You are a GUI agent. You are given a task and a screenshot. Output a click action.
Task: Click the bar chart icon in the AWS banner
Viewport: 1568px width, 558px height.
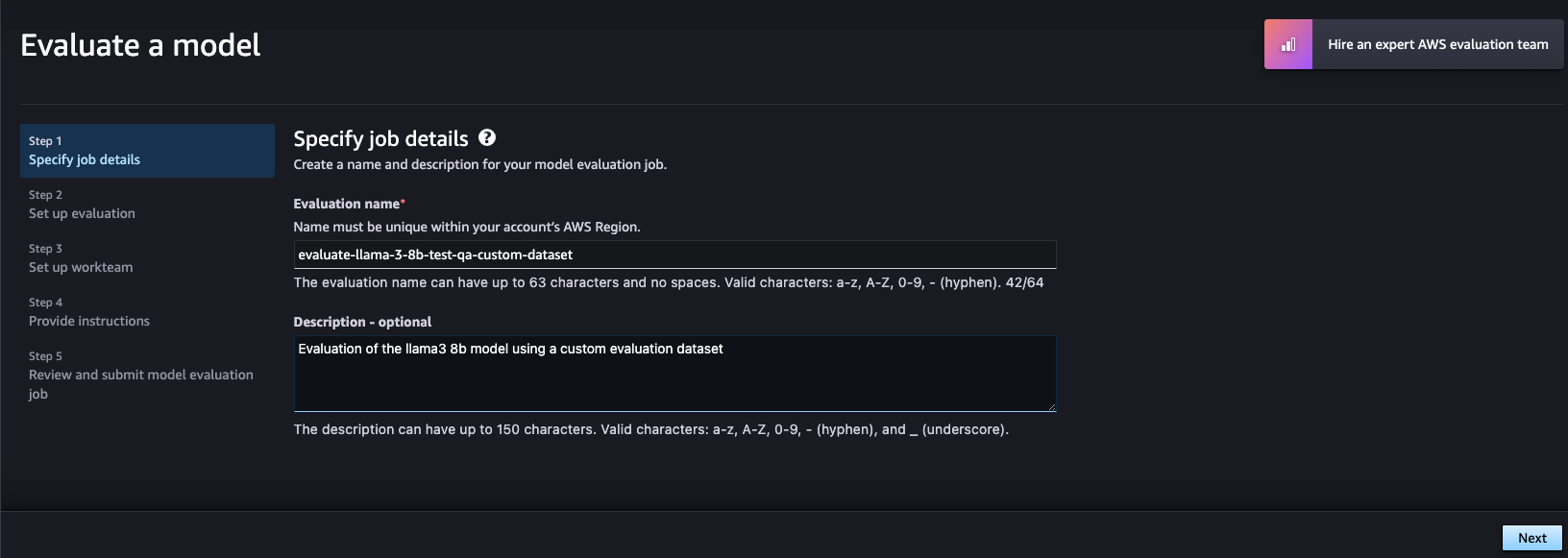tap(1288, 44)
